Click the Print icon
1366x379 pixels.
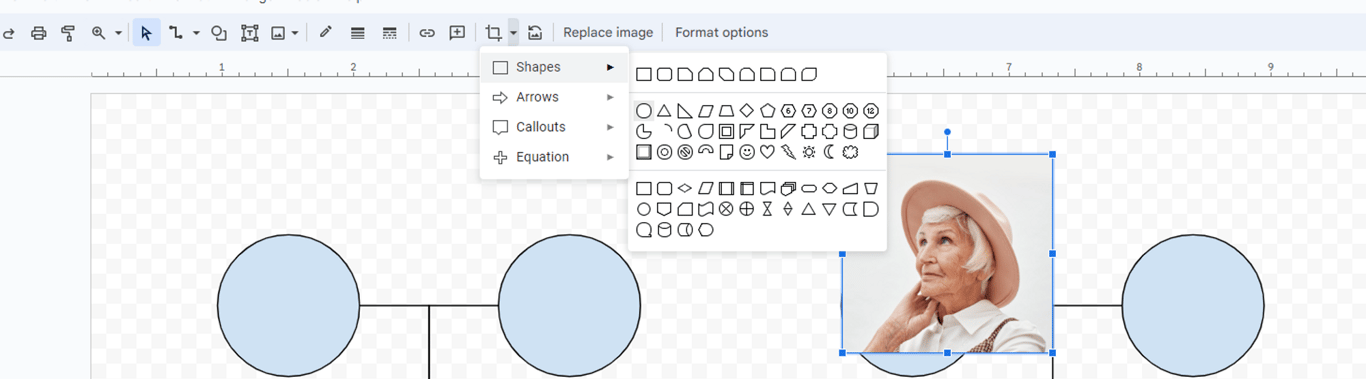point(38,33)
